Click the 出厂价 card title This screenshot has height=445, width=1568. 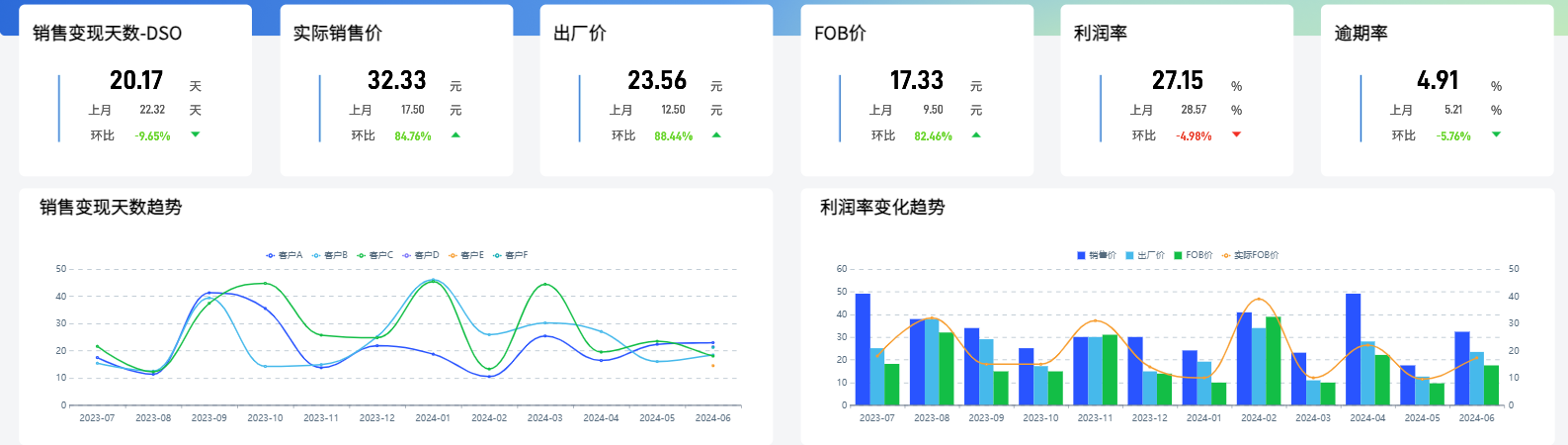point(580,34)
